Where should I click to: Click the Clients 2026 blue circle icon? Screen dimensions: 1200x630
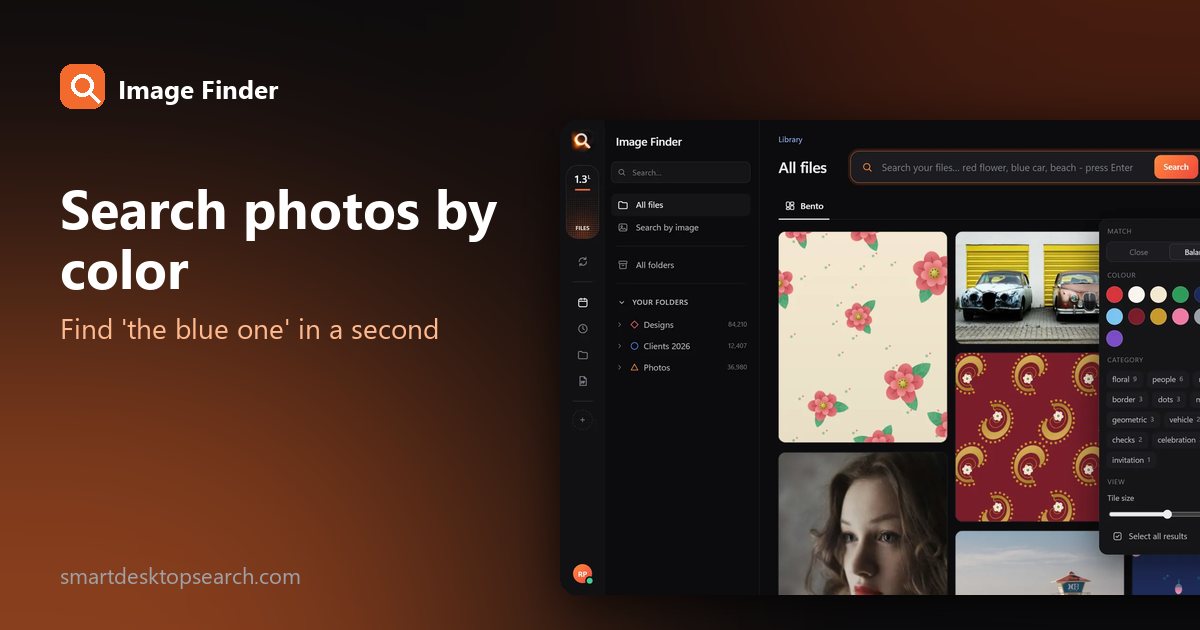click(x=634, y=346)
